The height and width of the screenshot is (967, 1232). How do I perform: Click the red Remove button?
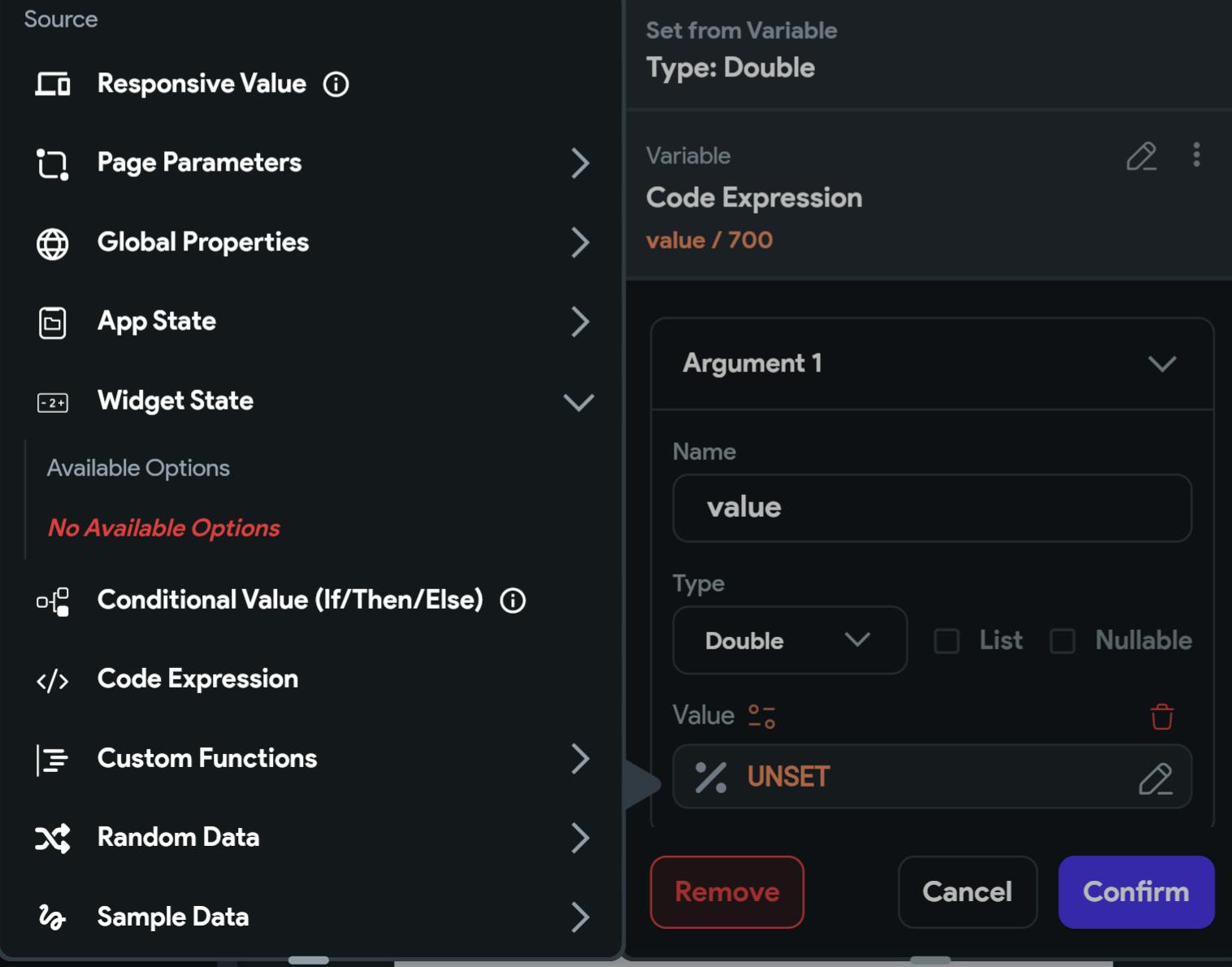click(x=727, y=892)
